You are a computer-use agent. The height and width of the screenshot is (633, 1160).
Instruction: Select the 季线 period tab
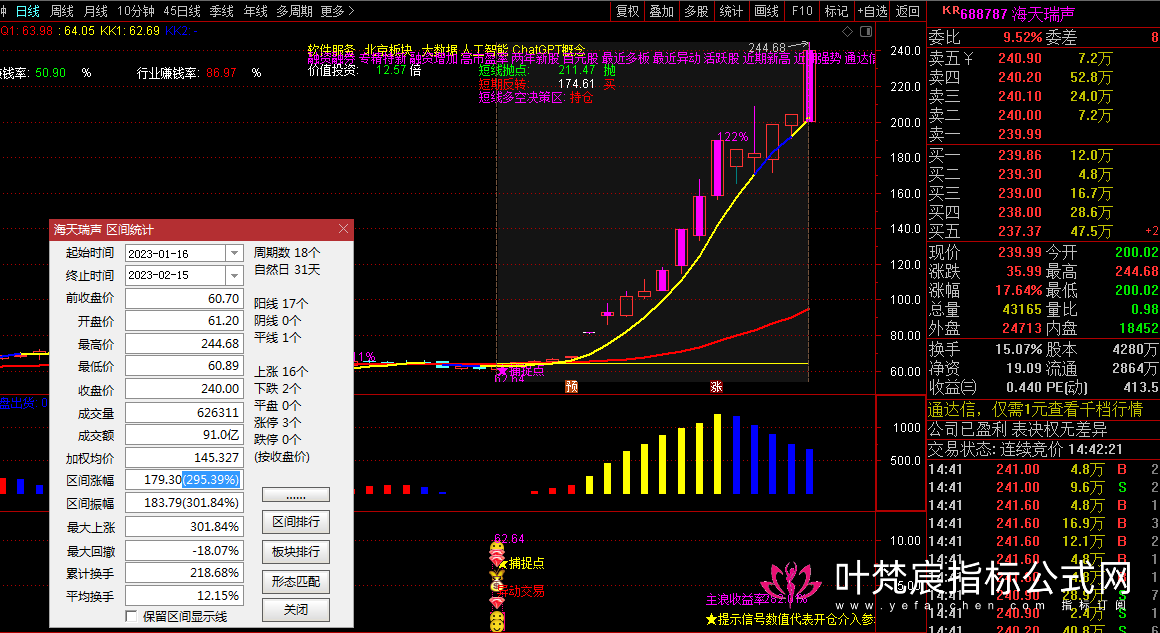pos(221,10)
